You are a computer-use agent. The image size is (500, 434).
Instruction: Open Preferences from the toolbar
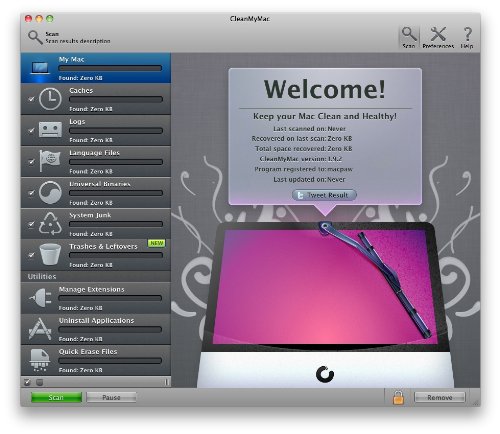tap(438, 34)
